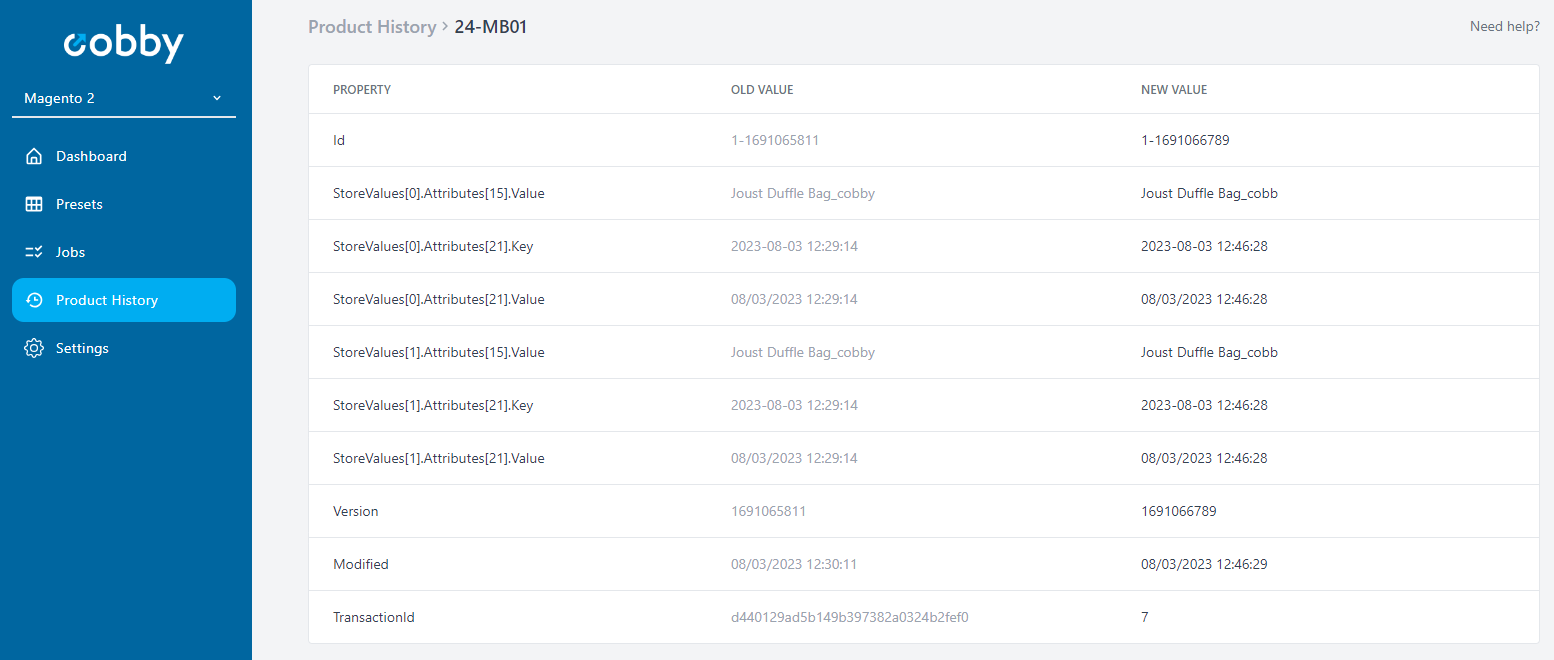
Task: Select Product History in sidebar
Action: click(124, 300)
